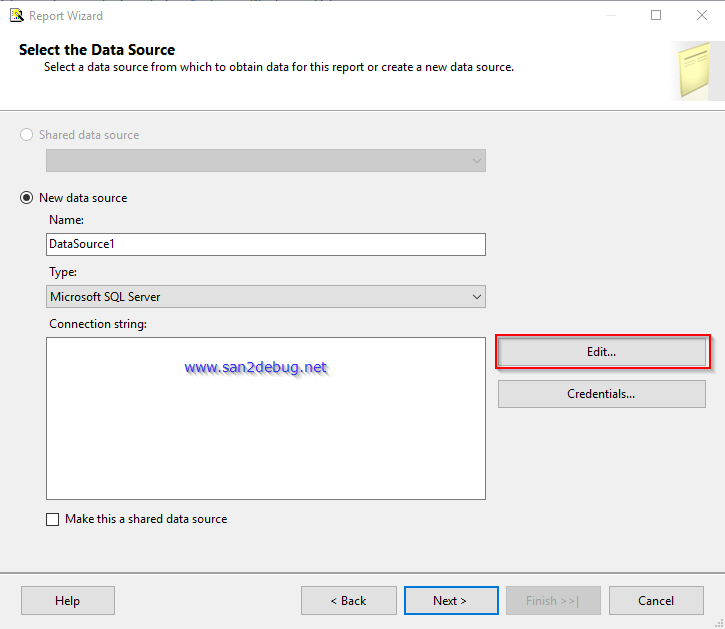The width and height of the screenshot is (725, 629).
Task: Proceed with the Next > button
Action: [451, 601]
